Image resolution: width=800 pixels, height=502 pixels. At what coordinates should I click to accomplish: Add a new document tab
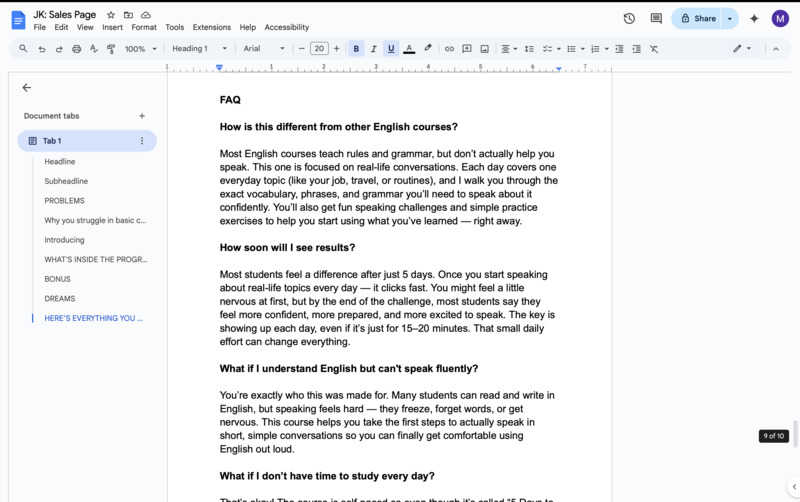pos(142,116)
